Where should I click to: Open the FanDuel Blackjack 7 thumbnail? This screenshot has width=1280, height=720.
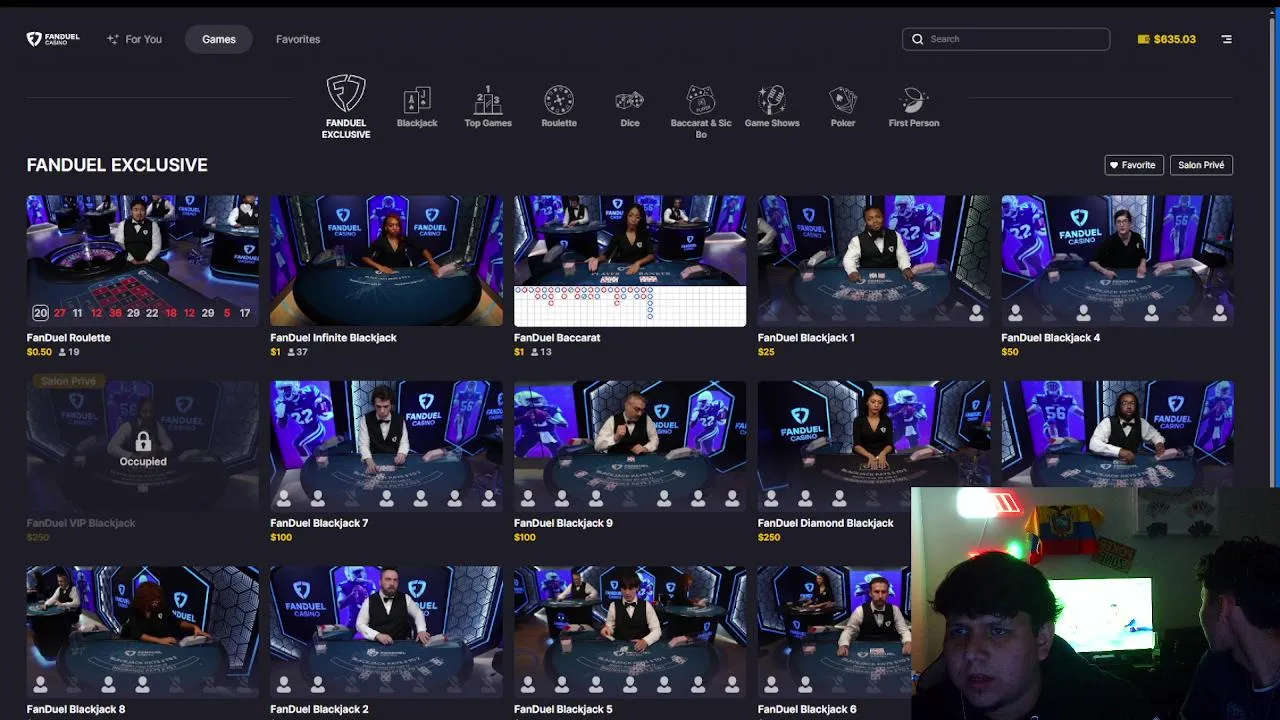pos(386,446)
